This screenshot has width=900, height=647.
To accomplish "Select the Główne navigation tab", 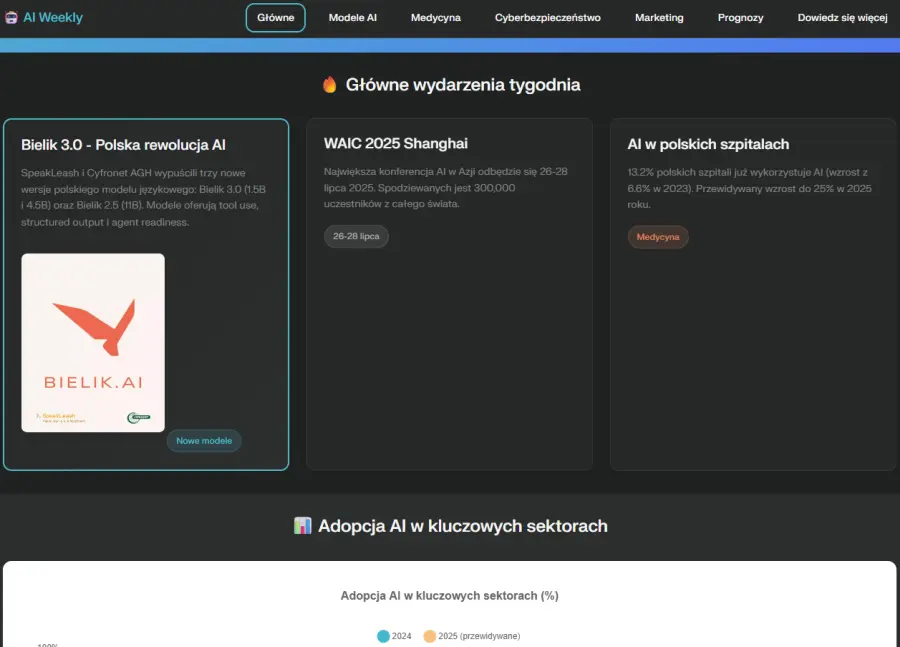I will pos(276,18).
